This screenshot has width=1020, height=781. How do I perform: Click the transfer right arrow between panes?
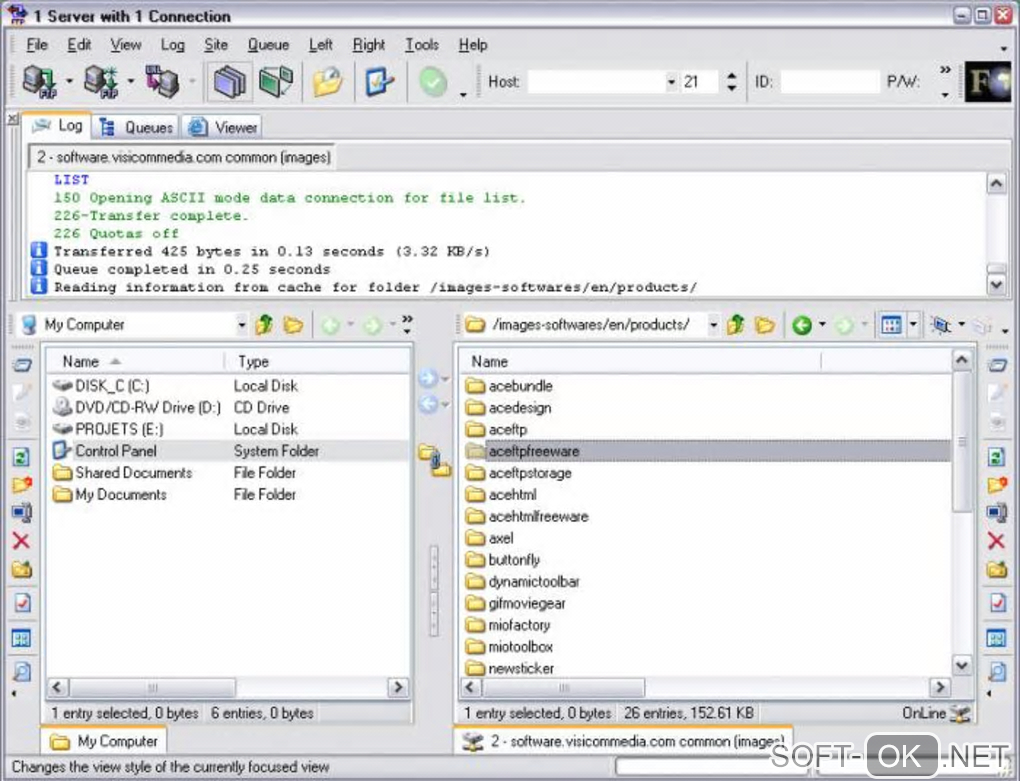pos(428,378)
